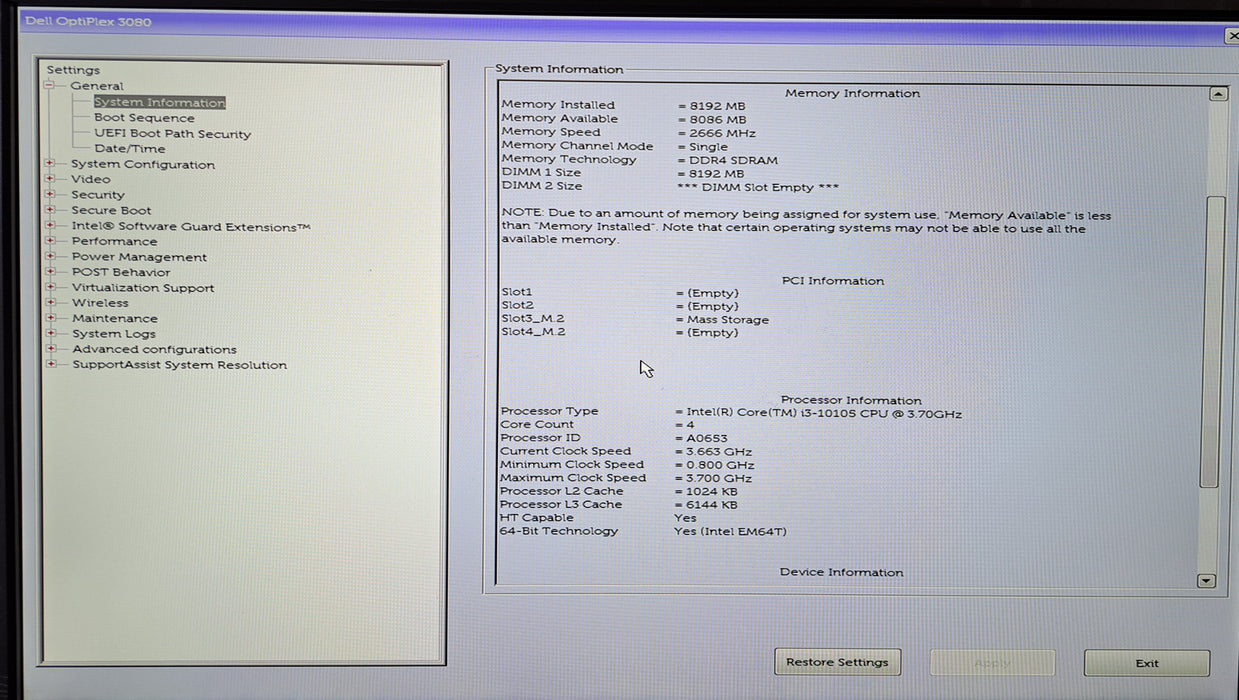Screen dimensions: 1239x700
Task: Click the Memory Information heading
Action: coord(852,93)
